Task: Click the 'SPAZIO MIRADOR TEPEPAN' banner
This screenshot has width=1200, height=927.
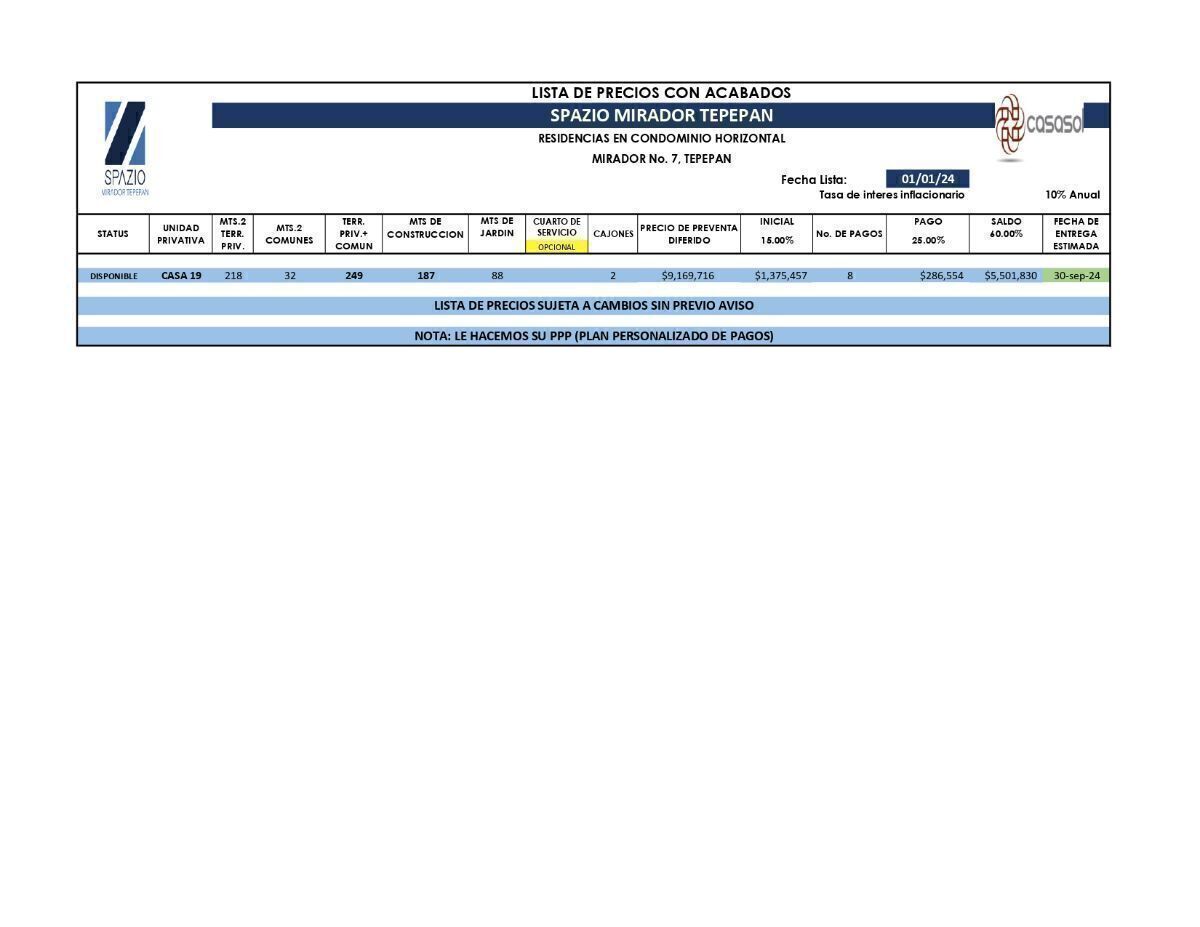Action: coord(661,115)
